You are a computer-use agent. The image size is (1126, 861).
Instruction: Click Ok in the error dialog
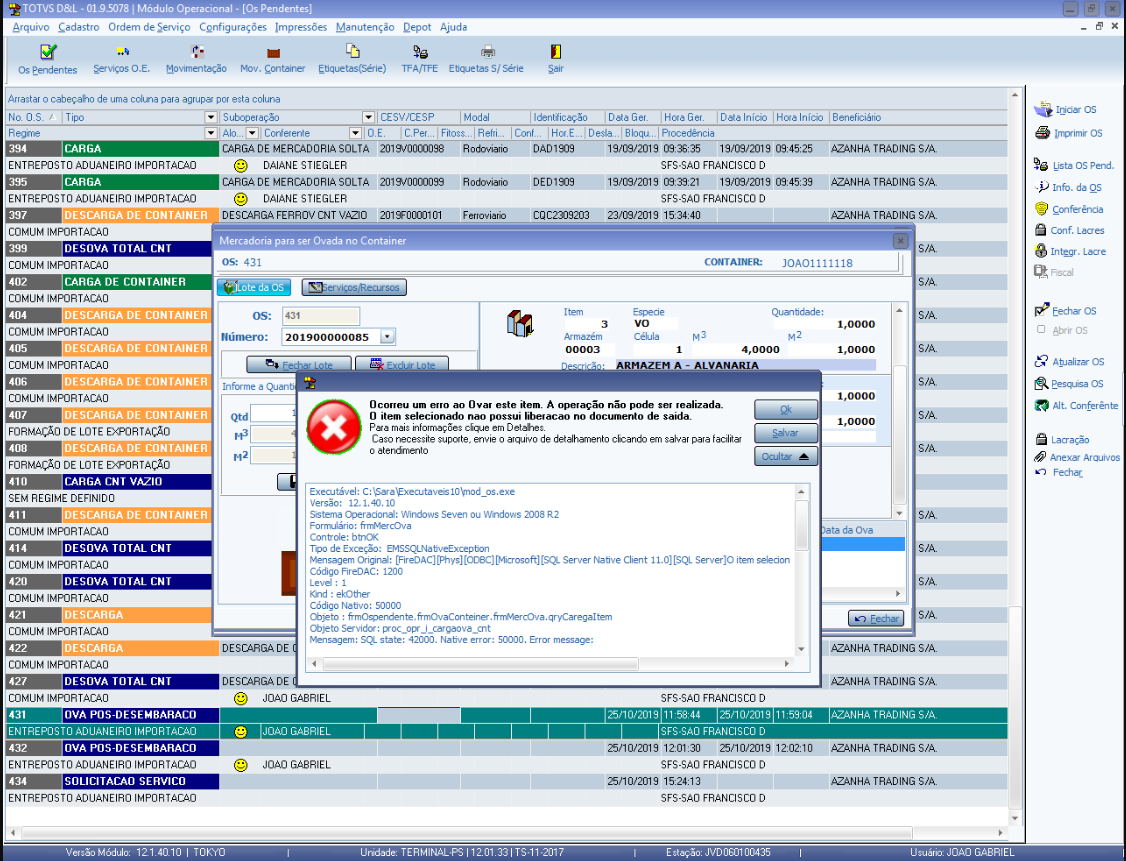[x=786, y=409]
